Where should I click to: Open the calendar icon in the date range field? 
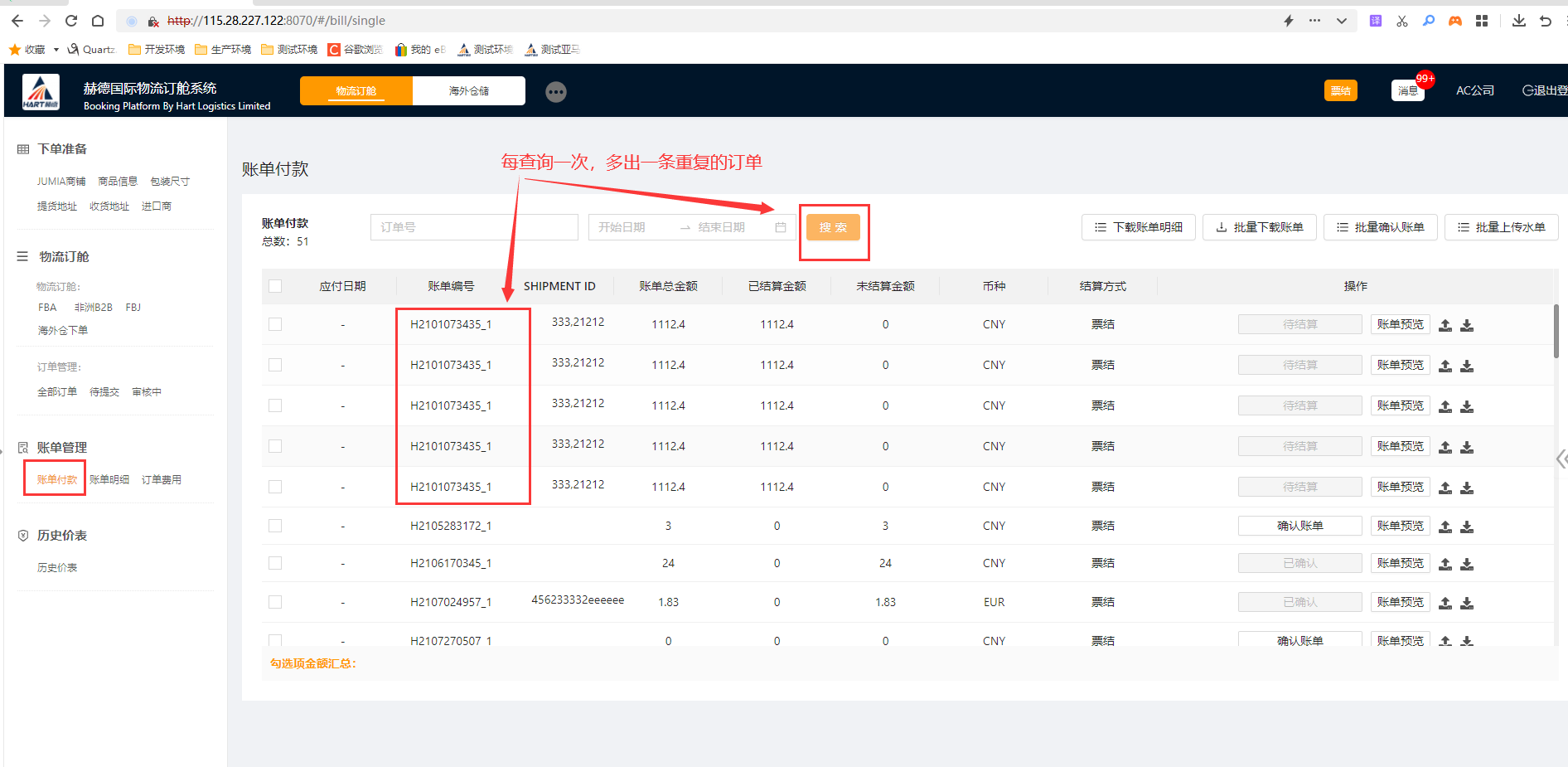click(781, 227)
